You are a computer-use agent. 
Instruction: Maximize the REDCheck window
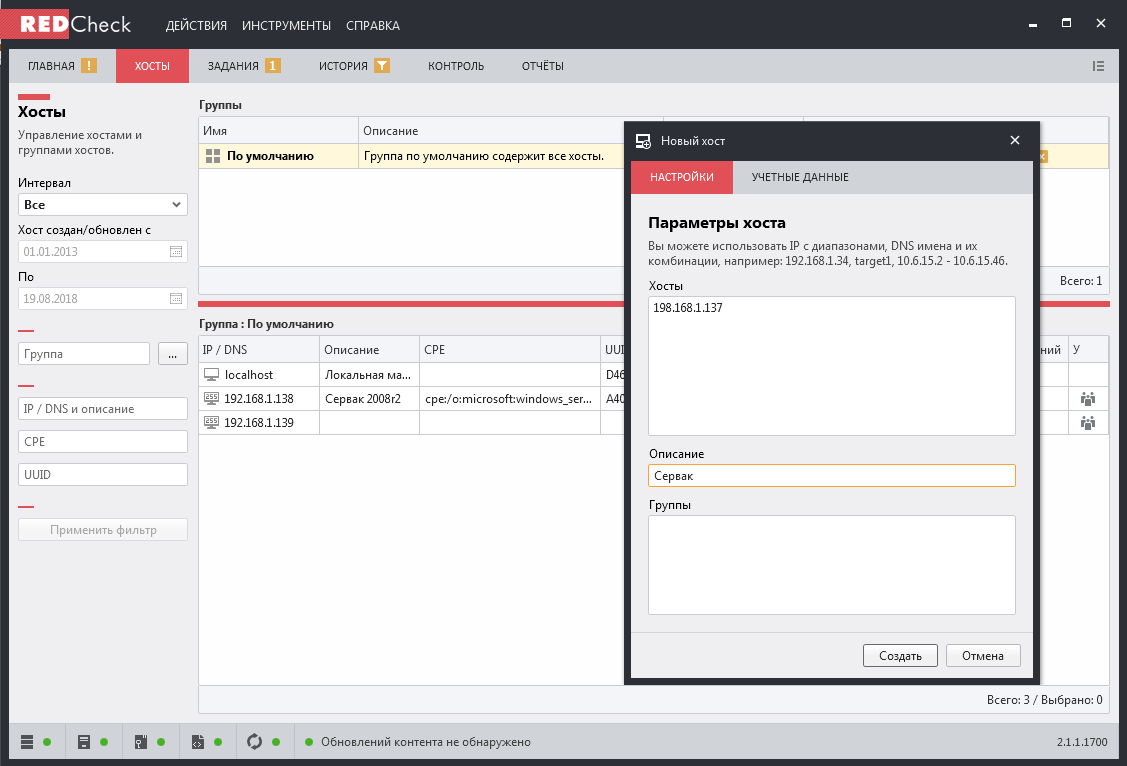[x=1067, y=23]
